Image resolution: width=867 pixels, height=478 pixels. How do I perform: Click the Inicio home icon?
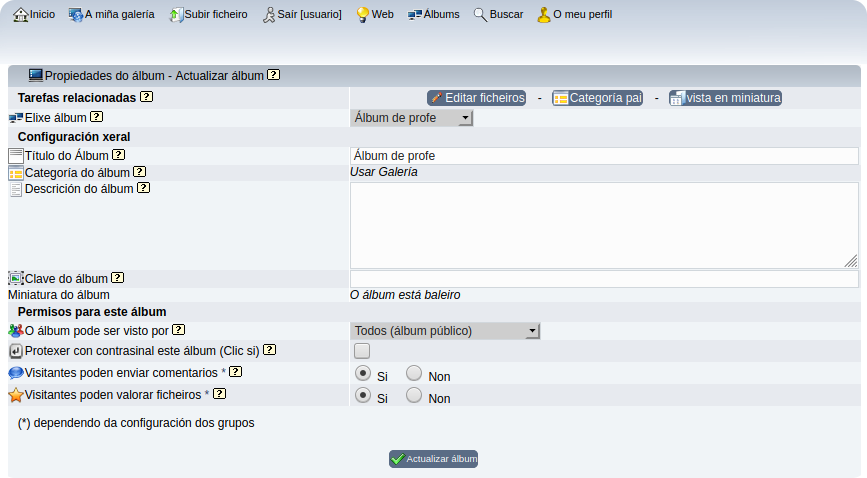pyautogui.click(x=20, y=15)
